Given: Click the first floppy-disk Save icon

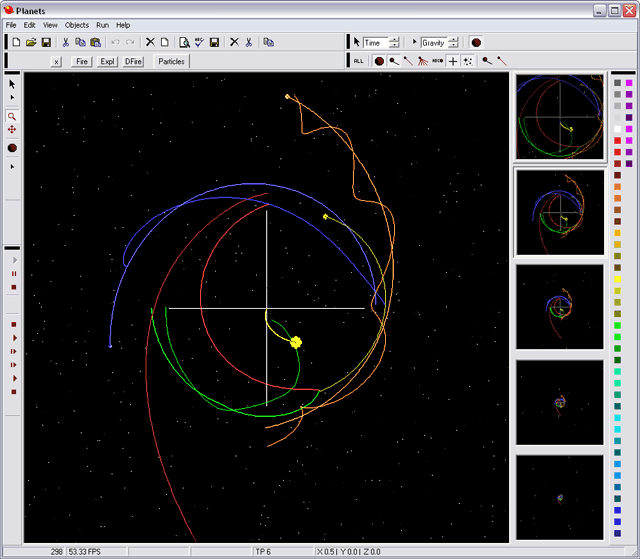Looking at the screenshot, I should click(x=47, y=42).
